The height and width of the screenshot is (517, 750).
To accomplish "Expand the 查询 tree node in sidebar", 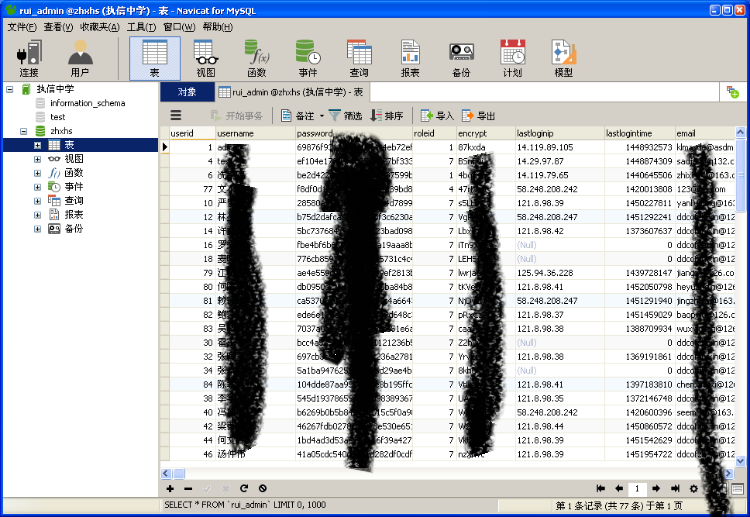I will [x=38, y=201].
